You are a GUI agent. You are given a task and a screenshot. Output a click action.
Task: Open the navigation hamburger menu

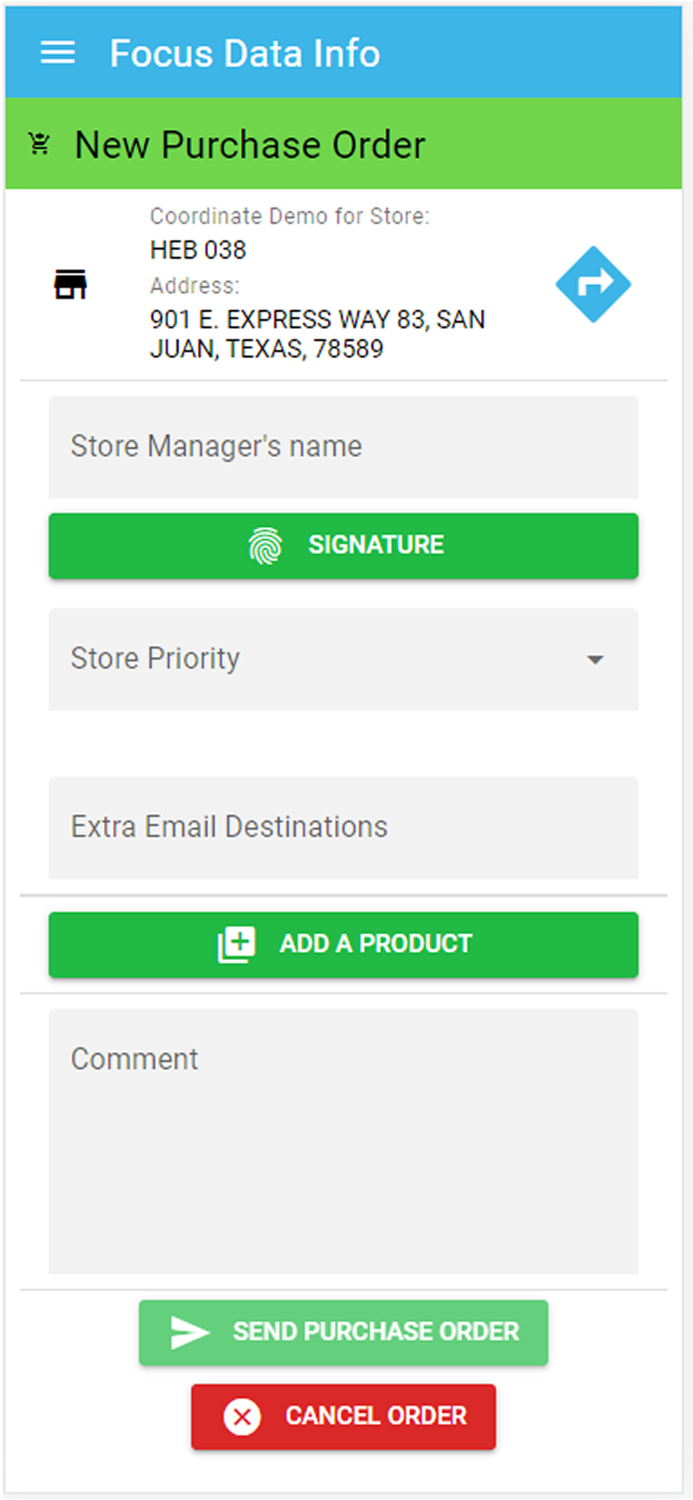(x=58, y=53)
